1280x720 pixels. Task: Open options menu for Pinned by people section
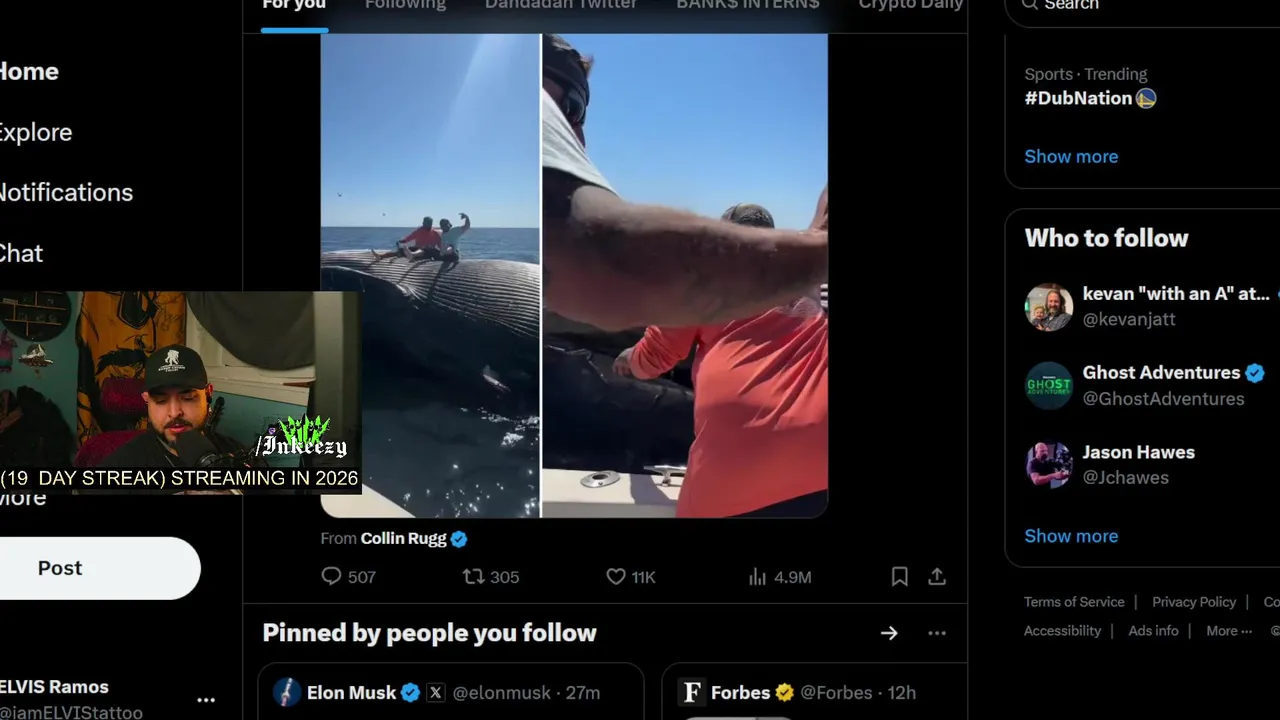937,633
